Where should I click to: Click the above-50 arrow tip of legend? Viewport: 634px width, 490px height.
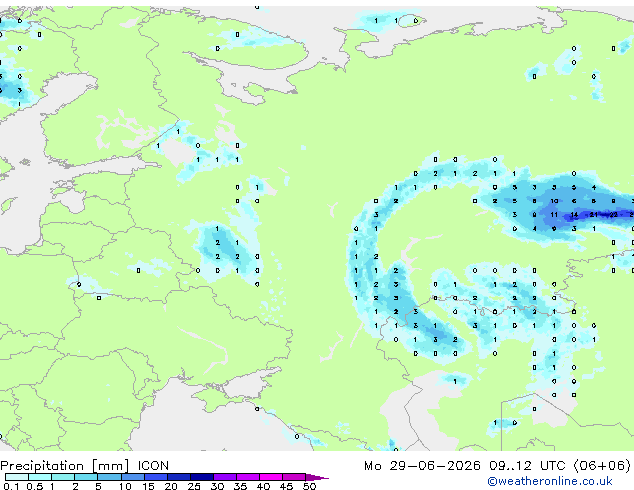coord(317,477)
